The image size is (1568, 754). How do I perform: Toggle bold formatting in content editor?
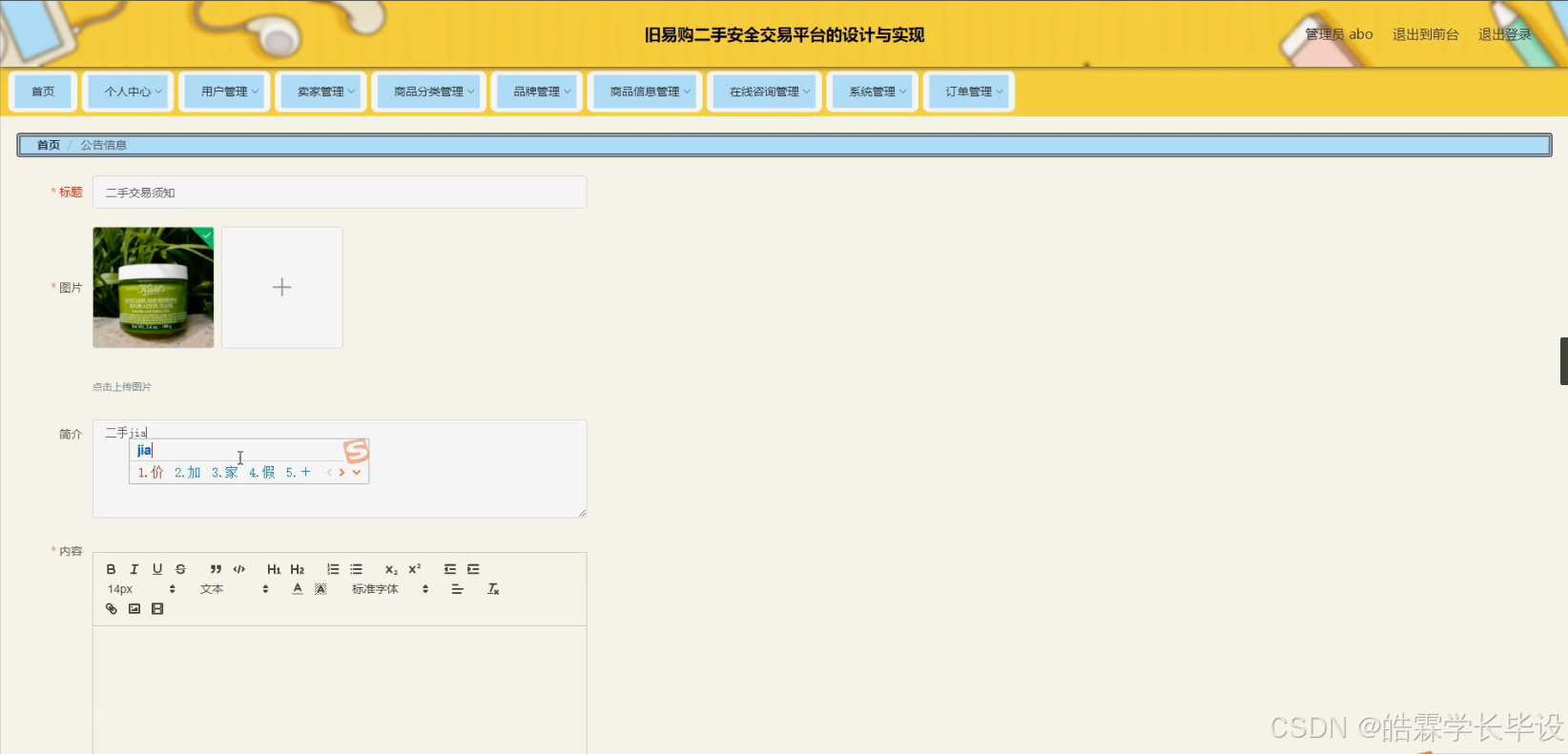(x=111, y=569)
